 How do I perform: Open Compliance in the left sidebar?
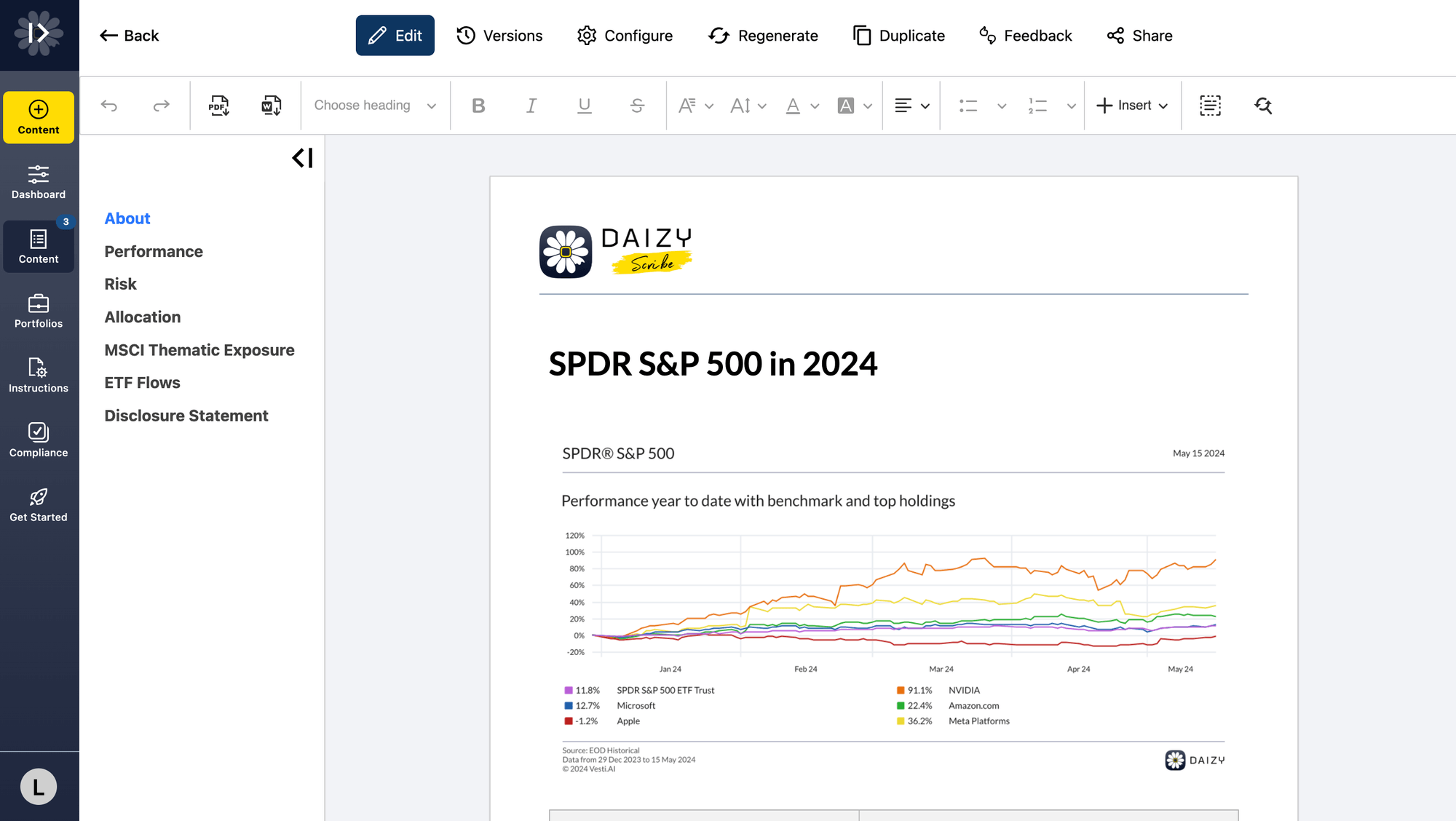[x=39, y=440]
